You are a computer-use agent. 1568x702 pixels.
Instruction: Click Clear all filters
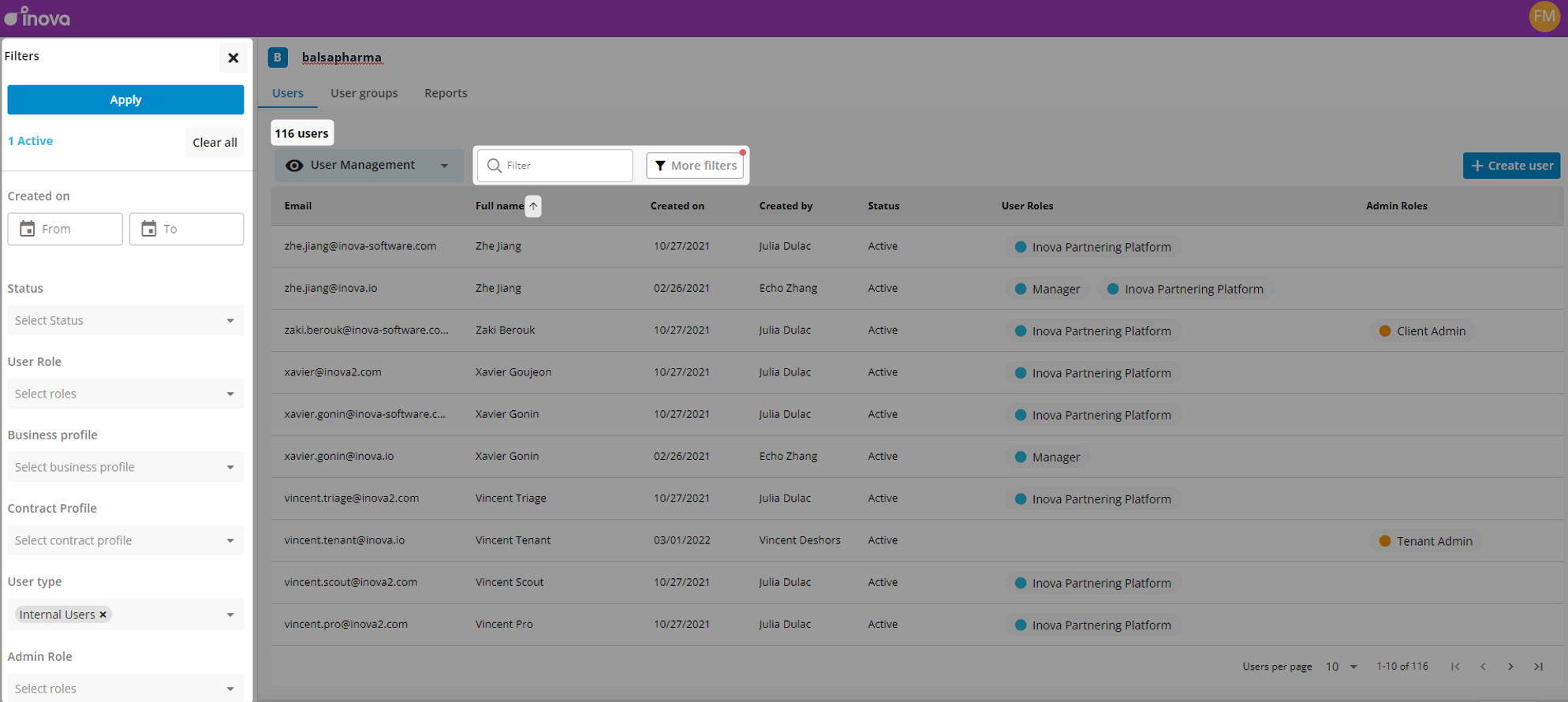pyautogui.click(x=215, y=142)
